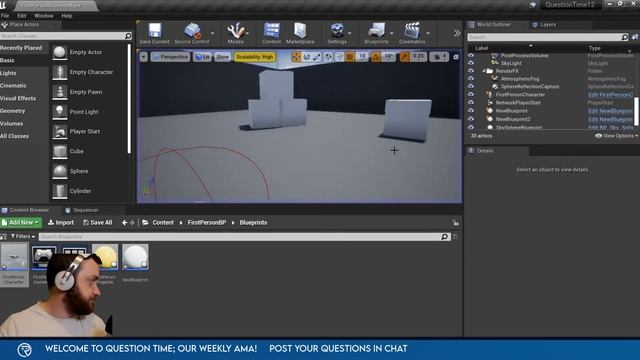Screen dimensions: 640x360
Task: Open Content browser via toolbar icon
Action: click(271, 33)
